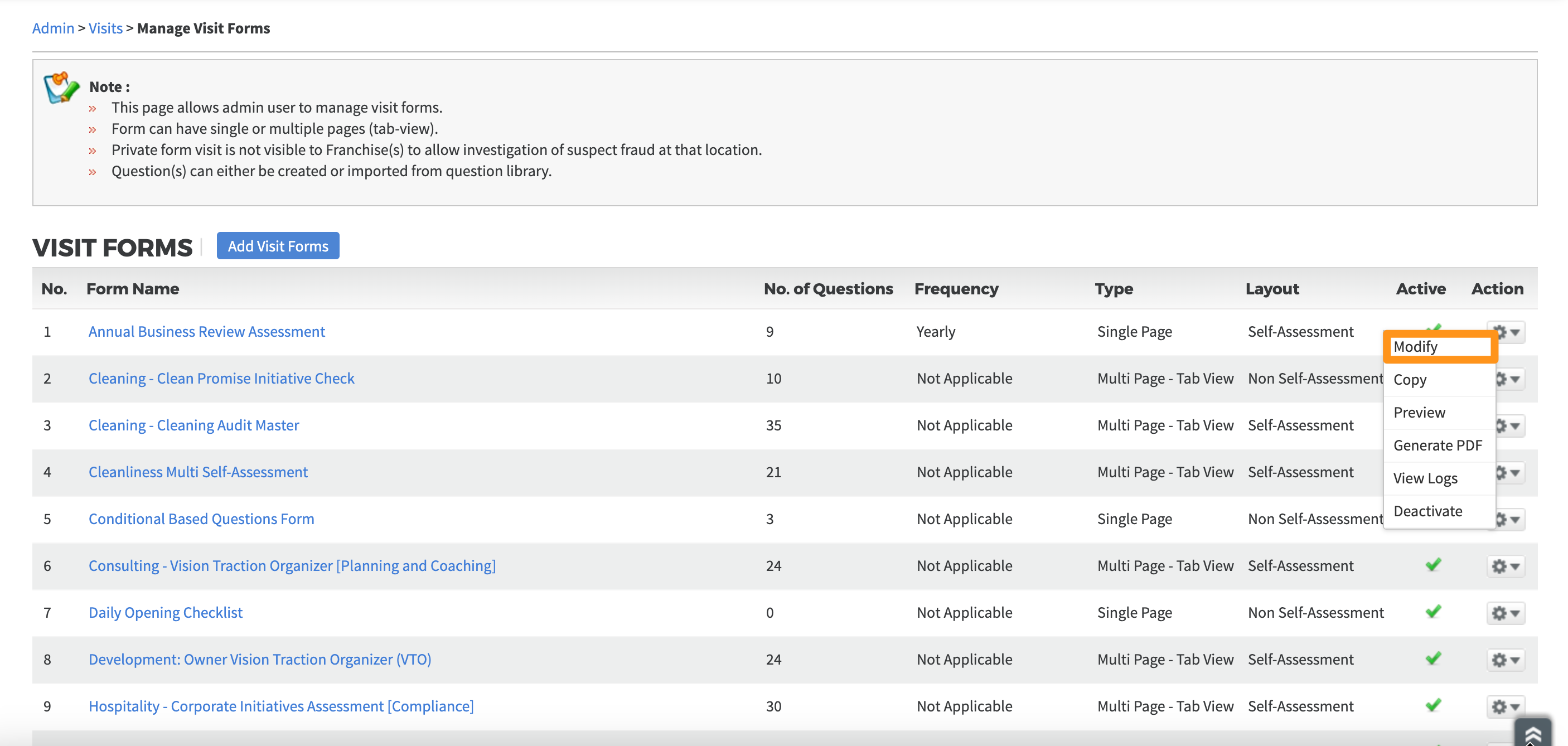Open gear action menu for Clean Promise Initiative Check
1568x746 pixels.
coord(1509,379)
